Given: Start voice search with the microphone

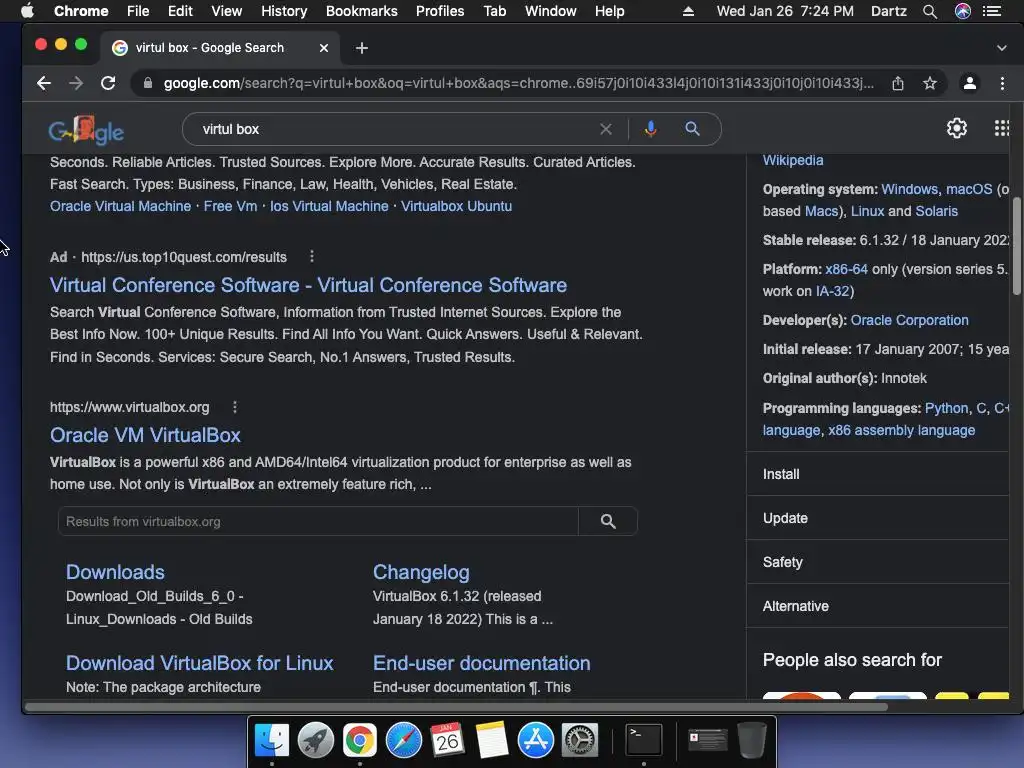Looking at the screenshot, I should [x=650, y=129].
